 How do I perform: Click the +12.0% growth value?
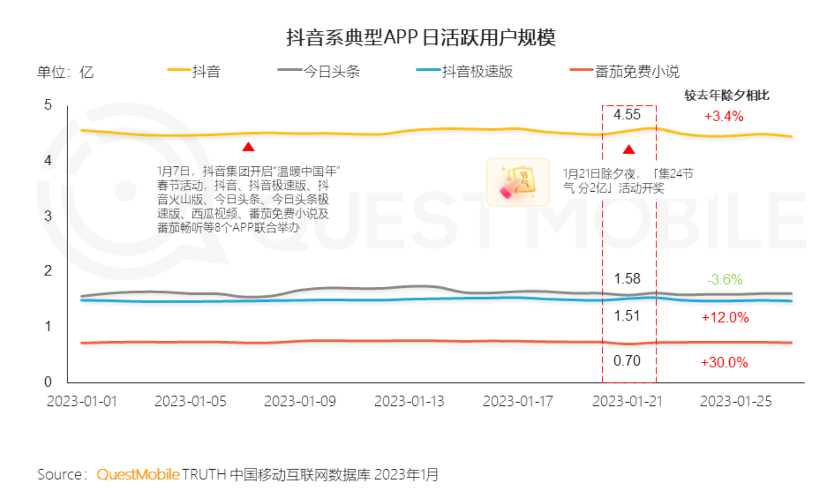click(725, 317)
